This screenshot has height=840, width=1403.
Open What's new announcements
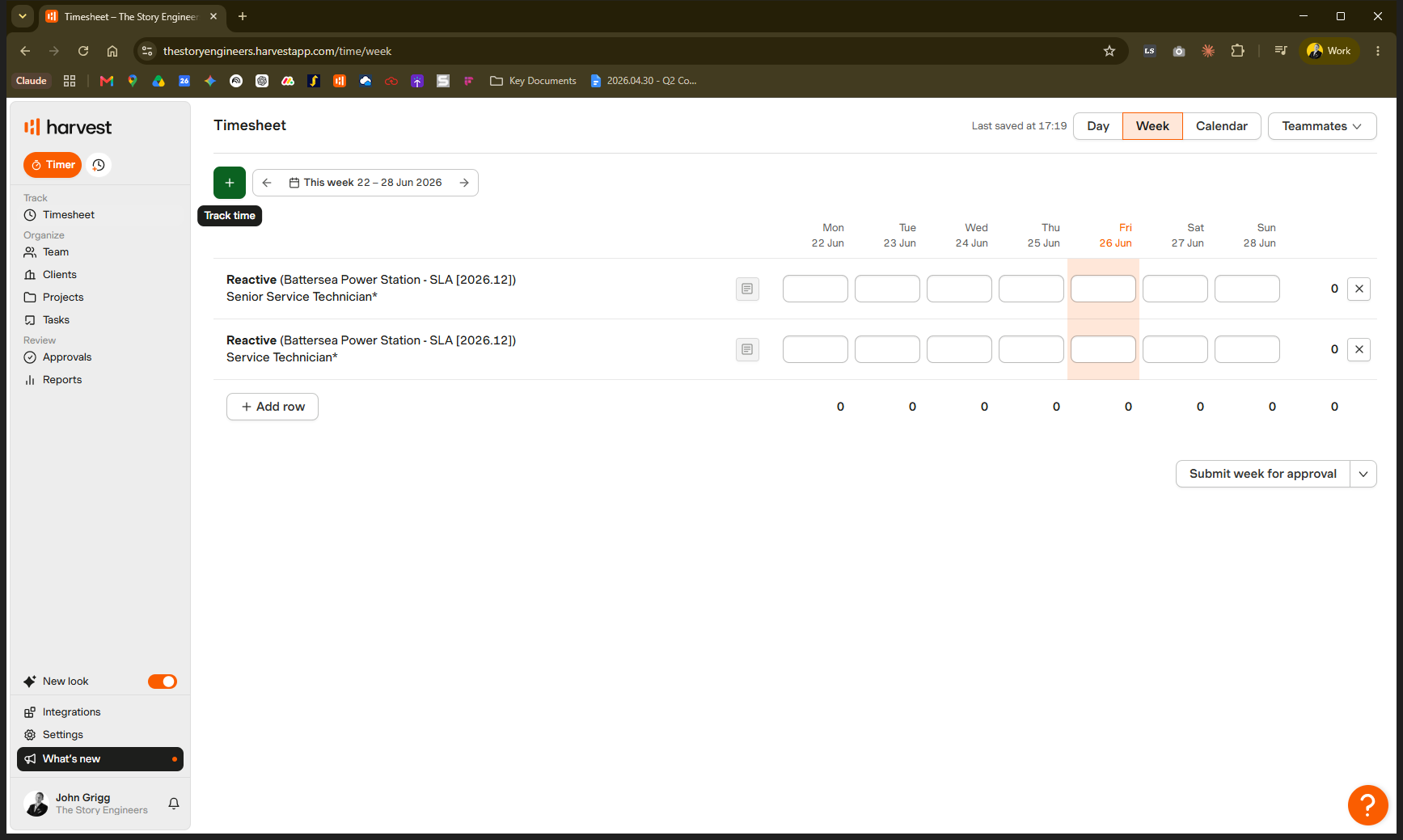tap(100, 759)
